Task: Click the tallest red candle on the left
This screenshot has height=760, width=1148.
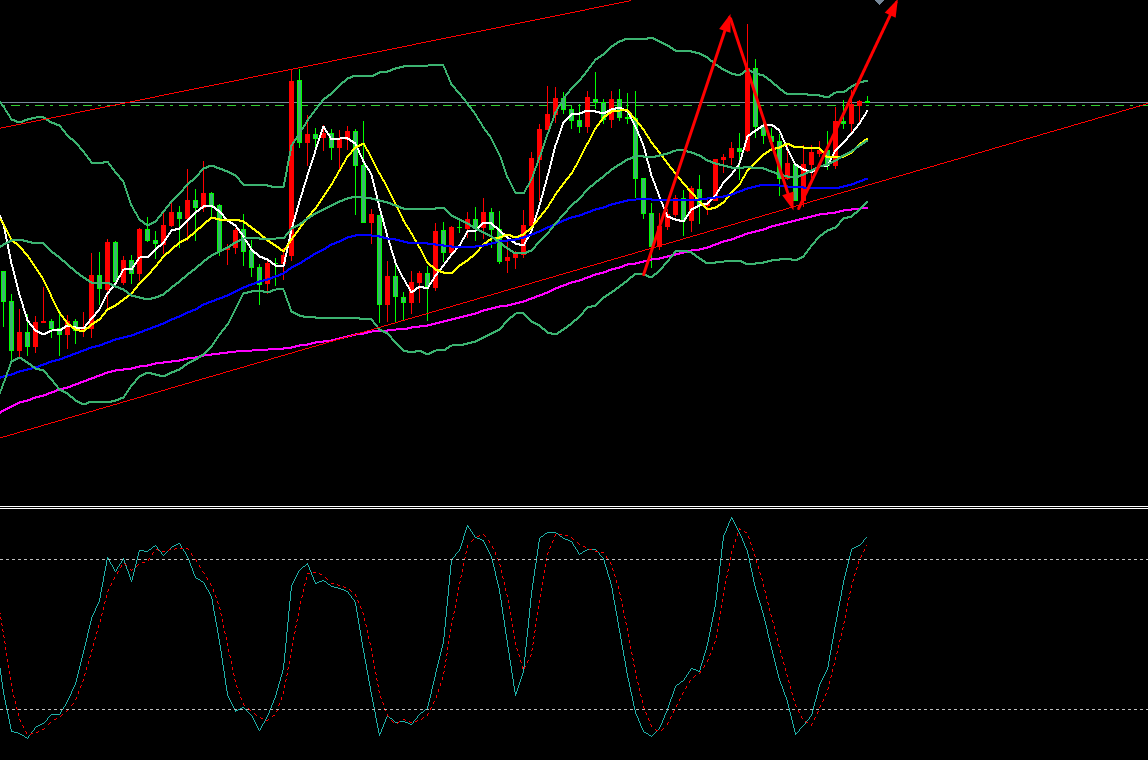Action: (296, 150)
